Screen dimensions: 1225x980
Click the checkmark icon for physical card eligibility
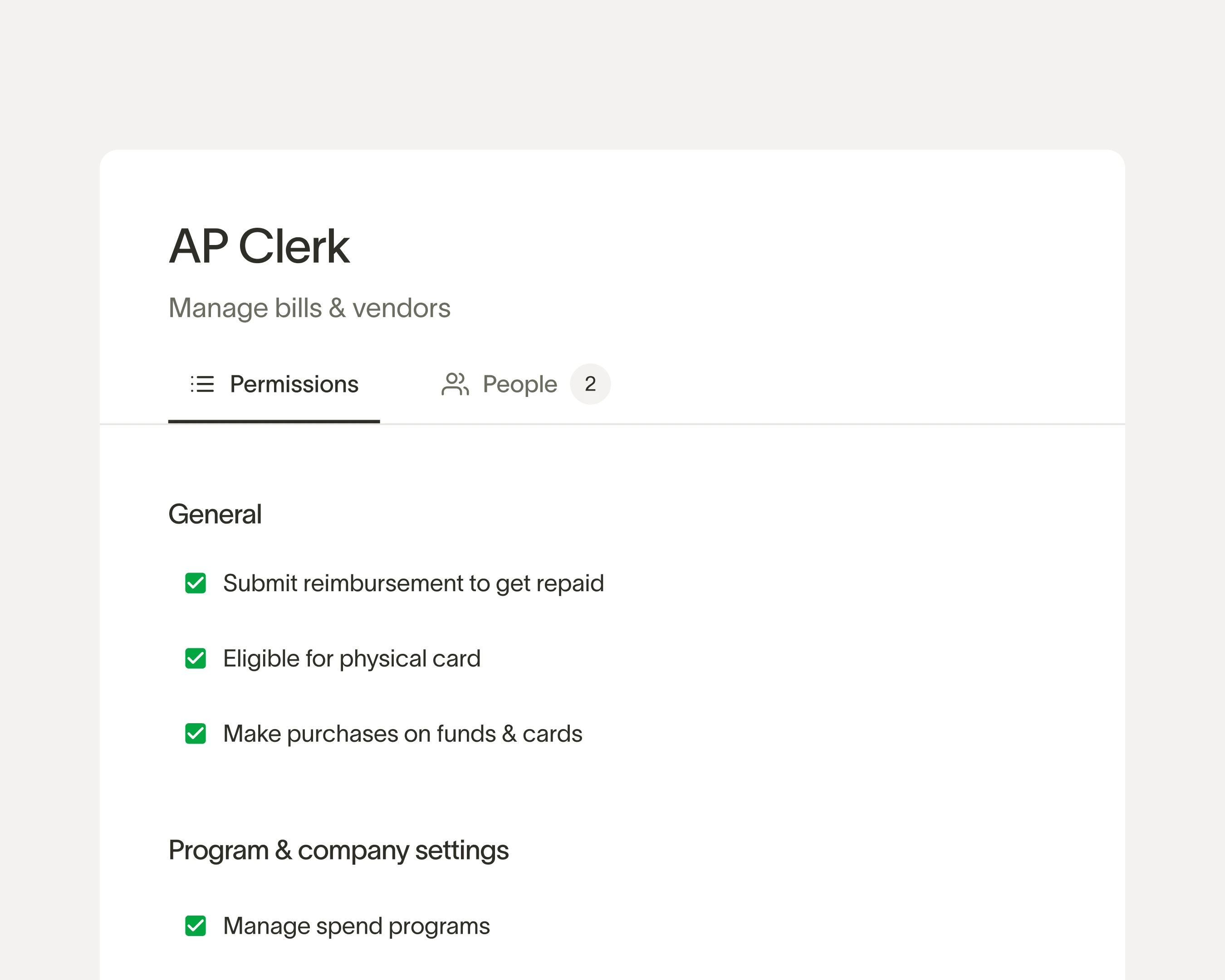point(196,658)
